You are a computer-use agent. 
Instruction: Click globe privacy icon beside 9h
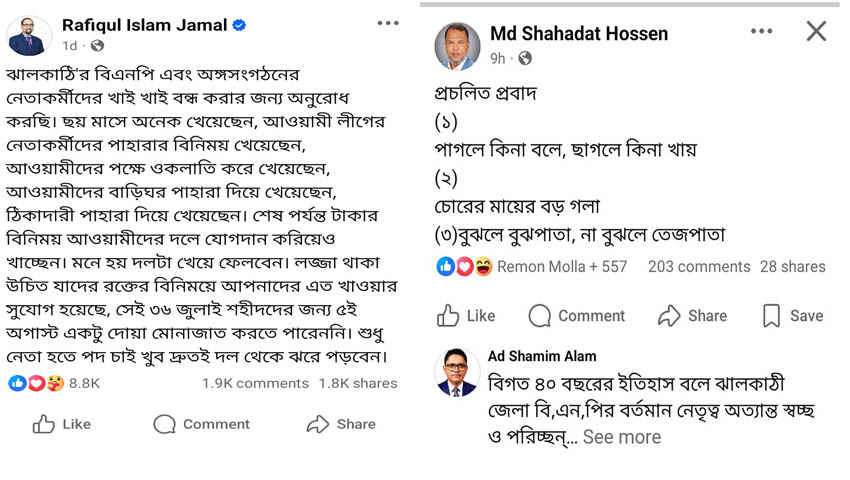[525, 58]
